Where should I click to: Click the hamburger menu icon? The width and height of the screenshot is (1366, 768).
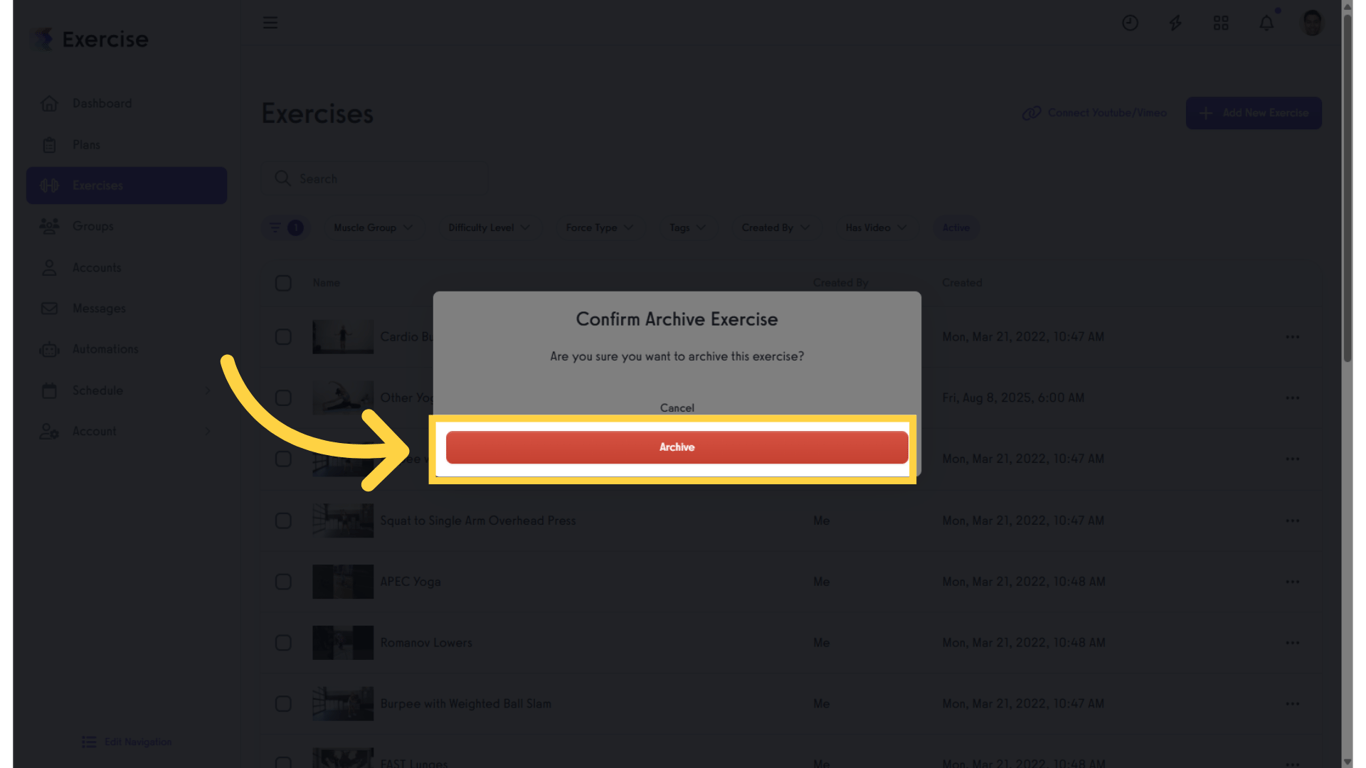click(270, 23)
